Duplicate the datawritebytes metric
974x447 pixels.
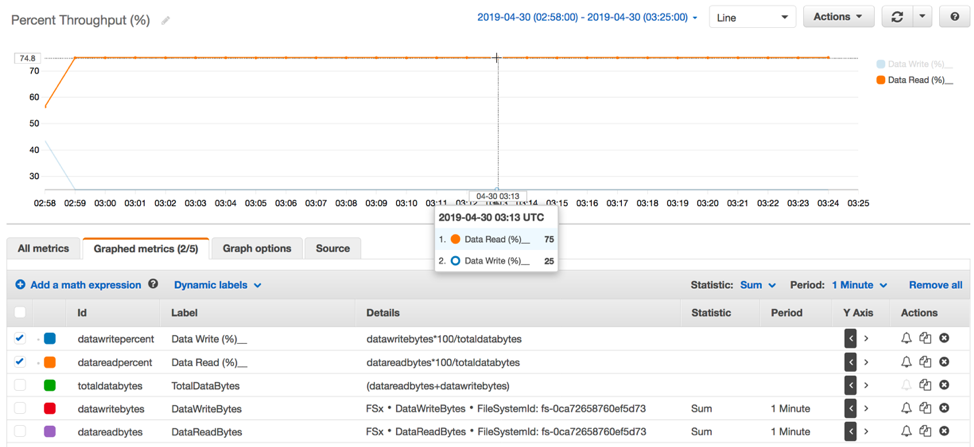click(x=926, y=409)
